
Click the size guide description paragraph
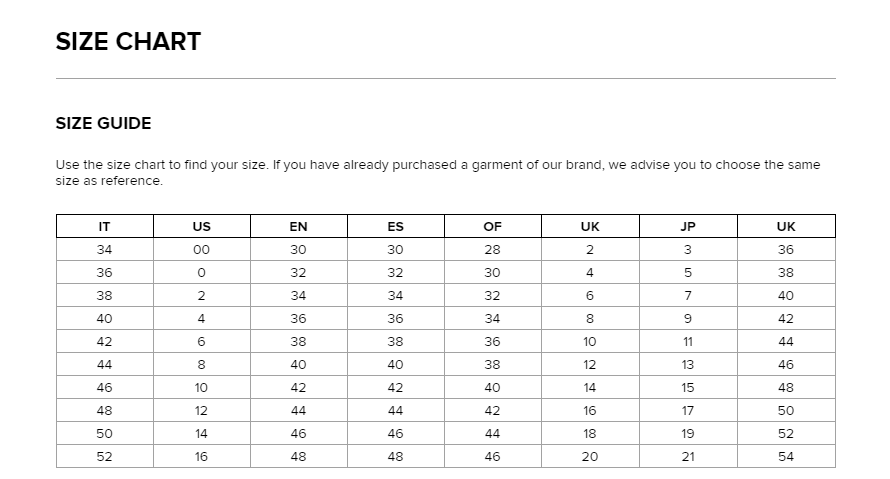[x=438, y=173]
